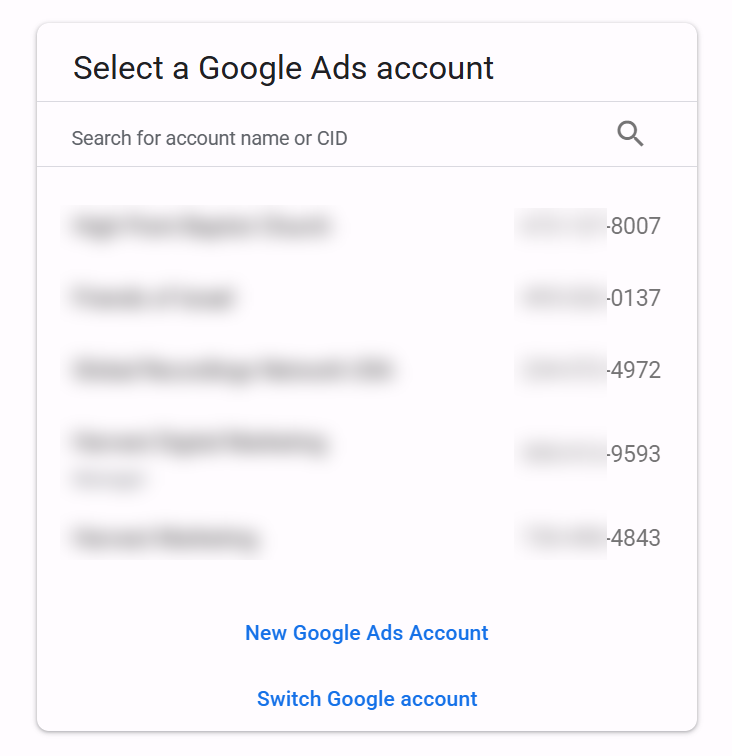This screenshot has height=756, width=732.
Task: Open the account with CID ending 9593
Action: pyautogui.click(x=366, y=454)
